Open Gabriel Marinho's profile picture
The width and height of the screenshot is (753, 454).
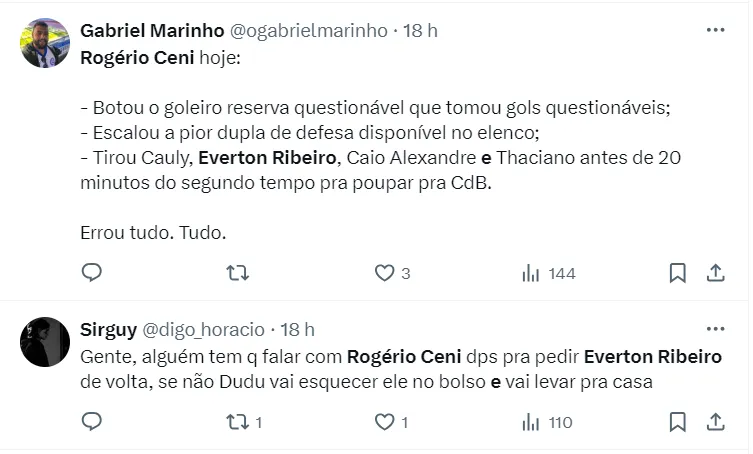(x=45, y=43)
